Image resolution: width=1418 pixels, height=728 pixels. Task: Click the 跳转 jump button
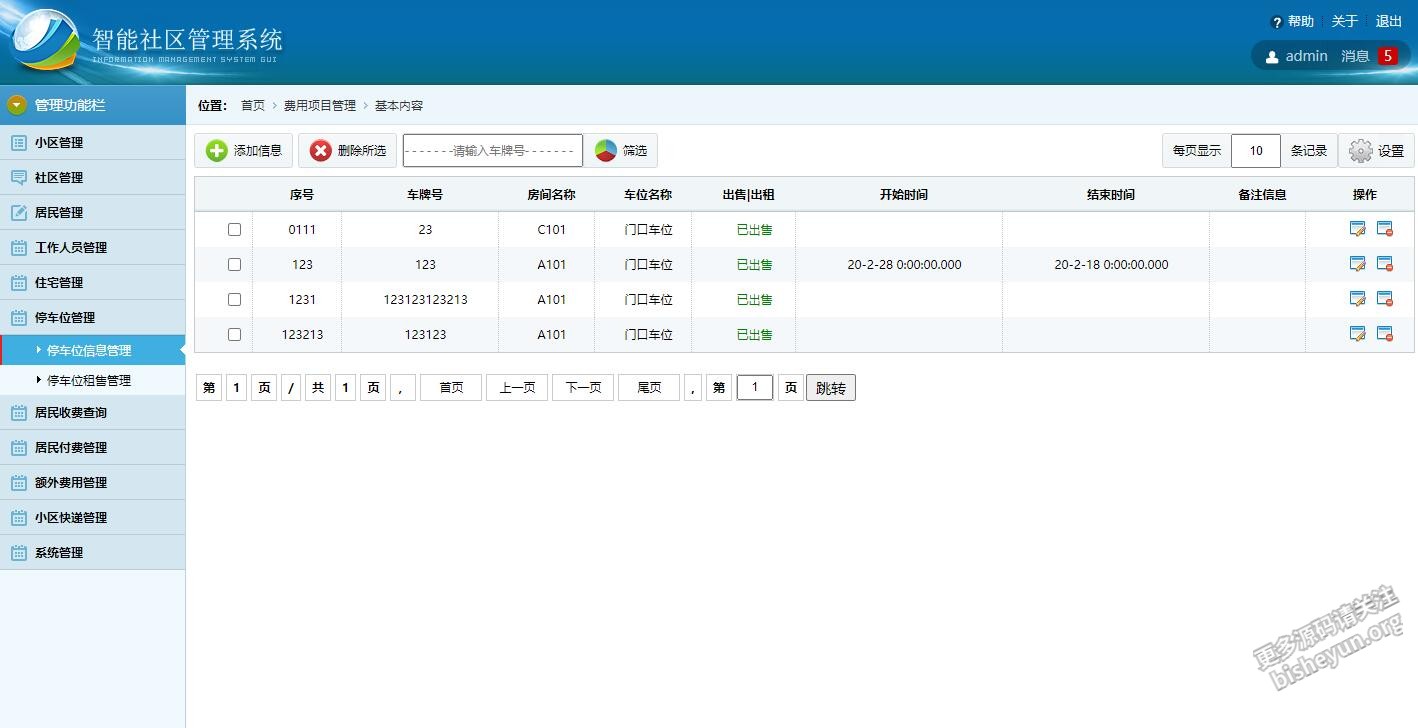coord(831,388)
